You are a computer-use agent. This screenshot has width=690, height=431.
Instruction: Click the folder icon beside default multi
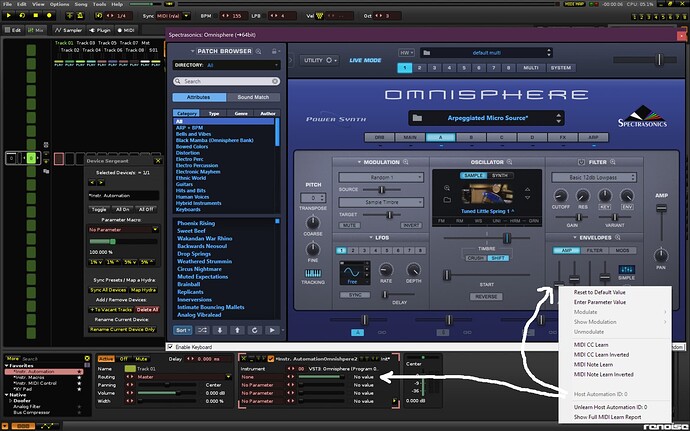426,53
